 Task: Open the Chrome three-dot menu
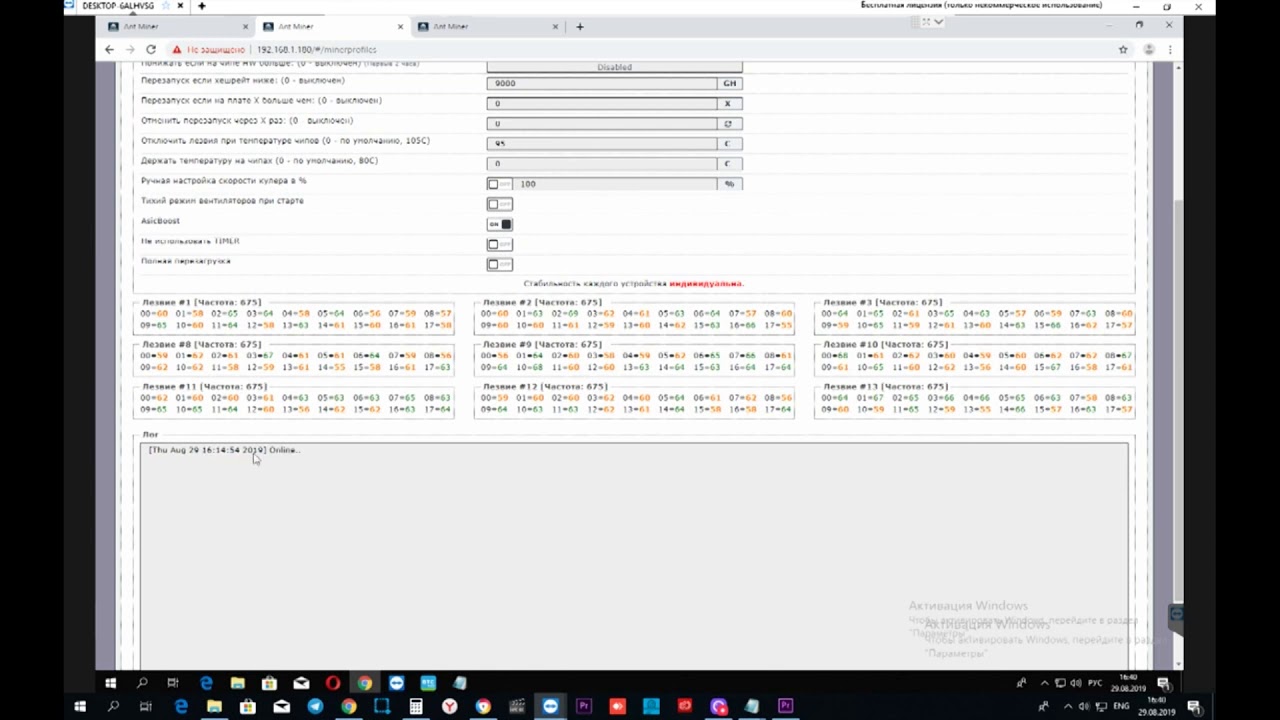pyautogui.click(x=1169, y=49)
